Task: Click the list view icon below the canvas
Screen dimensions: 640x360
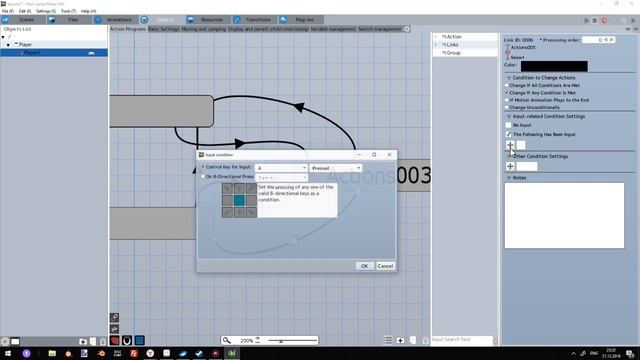Action: (387, 340)
